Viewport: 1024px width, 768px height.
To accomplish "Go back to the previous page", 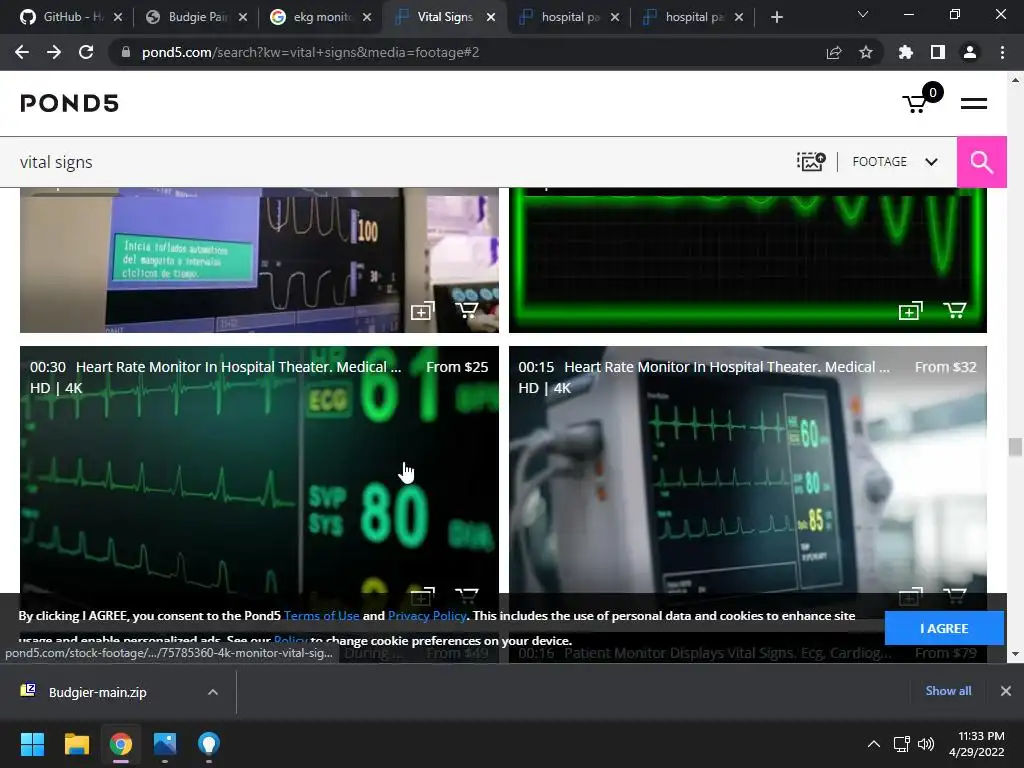I will [x=22, y=52].
